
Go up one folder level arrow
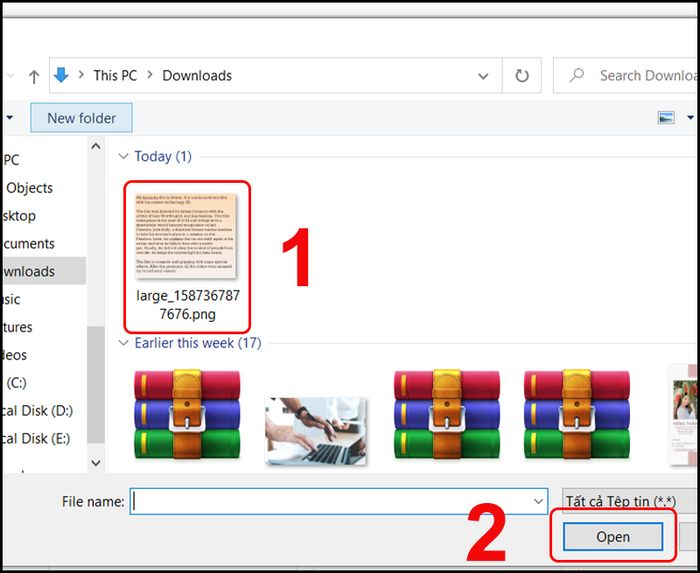coord(34,76)
